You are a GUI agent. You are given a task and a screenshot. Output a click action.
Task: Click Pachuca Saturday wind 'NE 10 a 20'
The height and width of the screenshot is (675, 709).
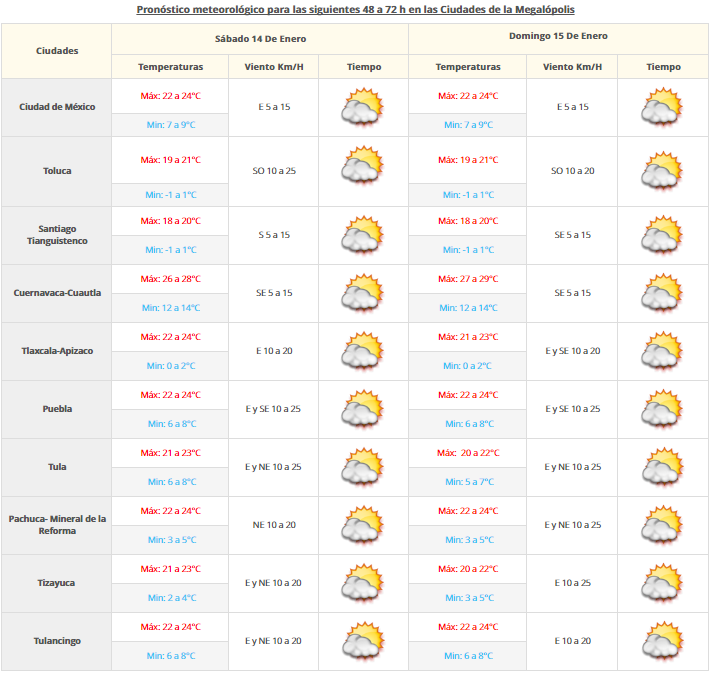click(274, 525)
